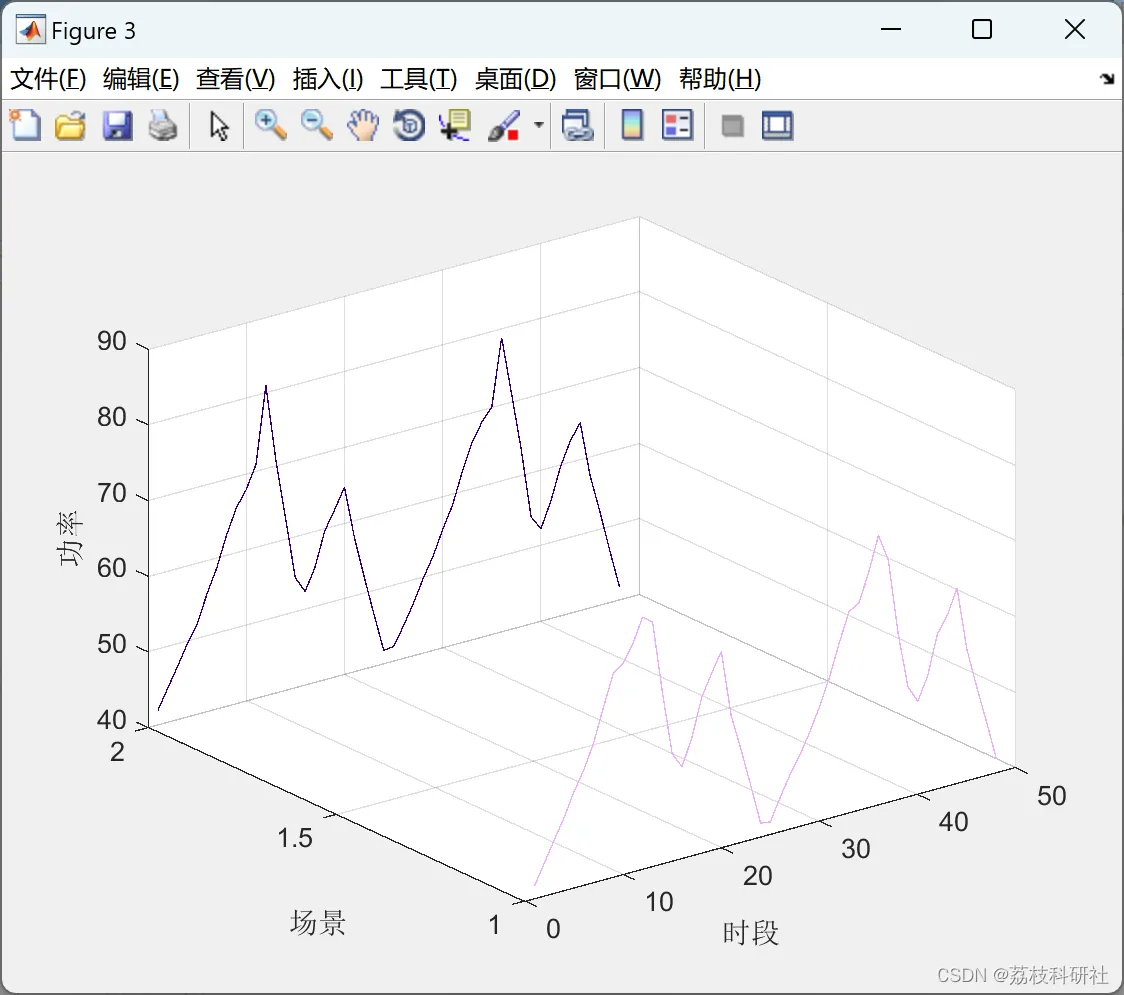Click the New Figure icon
The image size is (1124, 995).
[25, 125]
